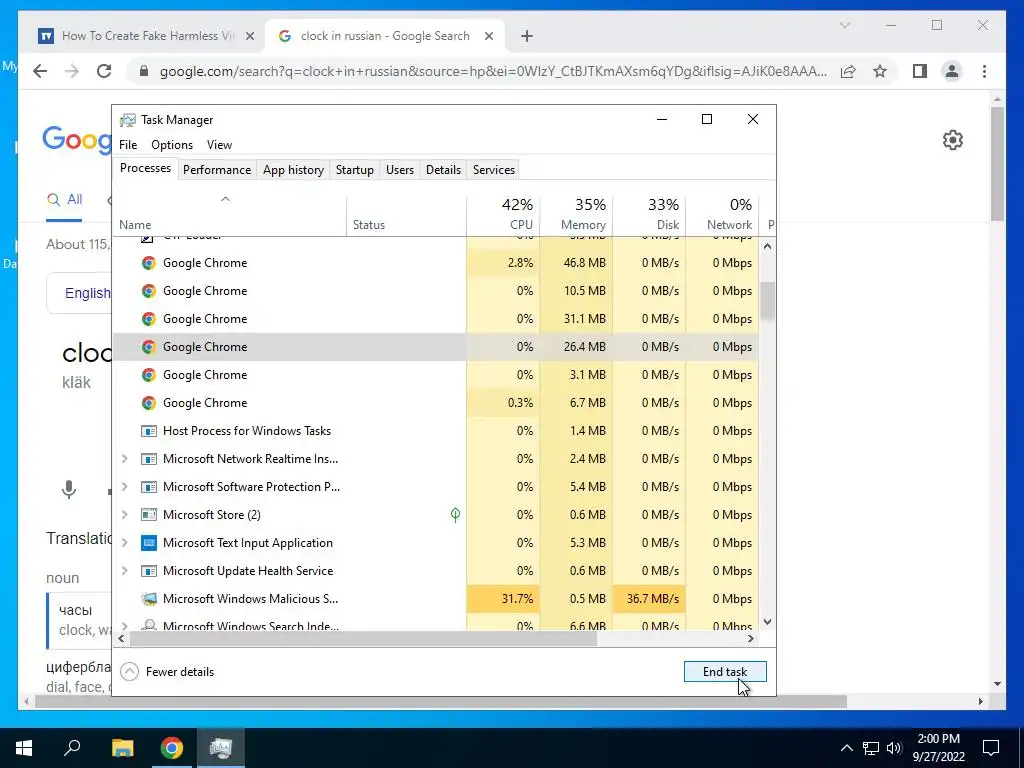Screen dimensions: 1024x768
Task: Select Google Chrome process using 6.7 MB
Action: [436, 403]
